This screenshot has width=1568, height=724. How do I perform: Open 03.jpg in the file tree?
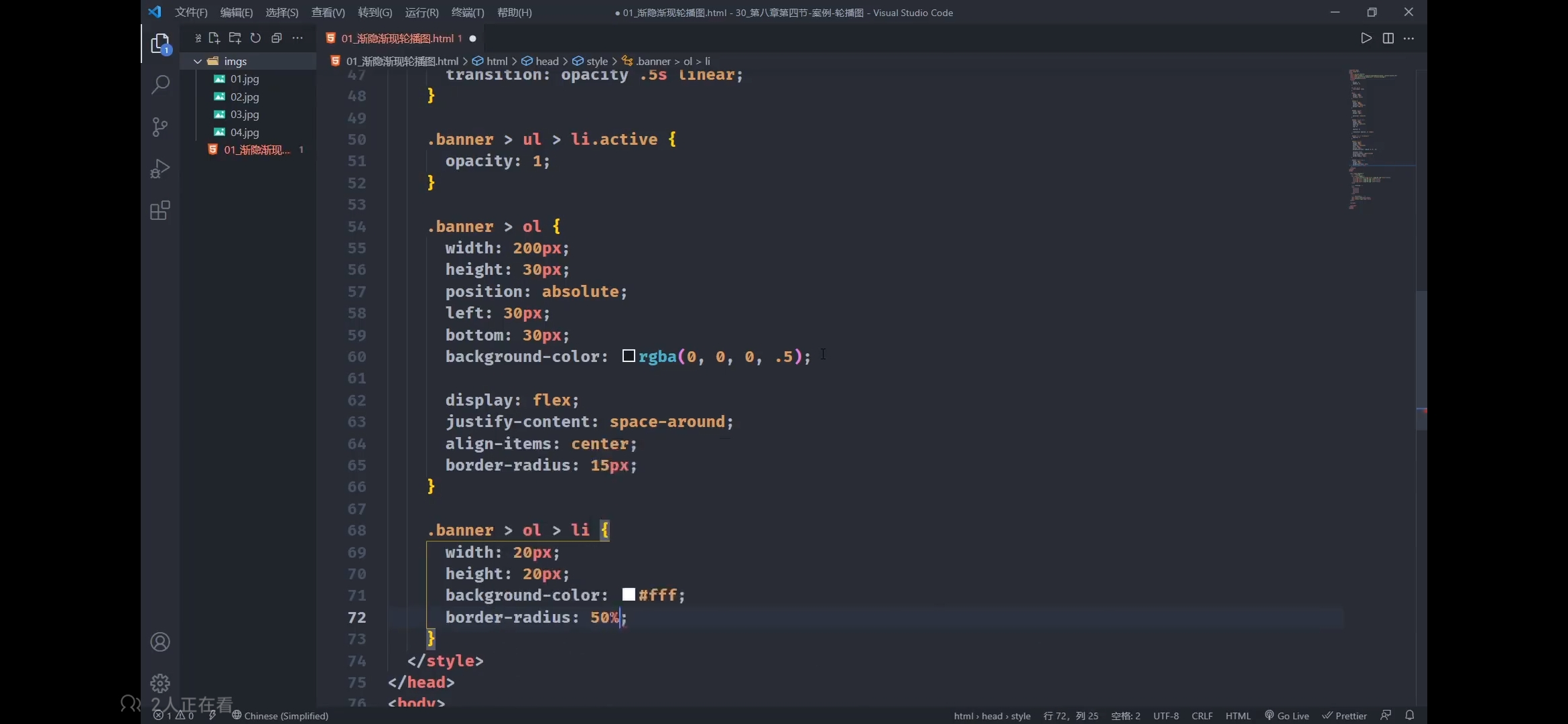pyautogui.click(x=245, y=115)
